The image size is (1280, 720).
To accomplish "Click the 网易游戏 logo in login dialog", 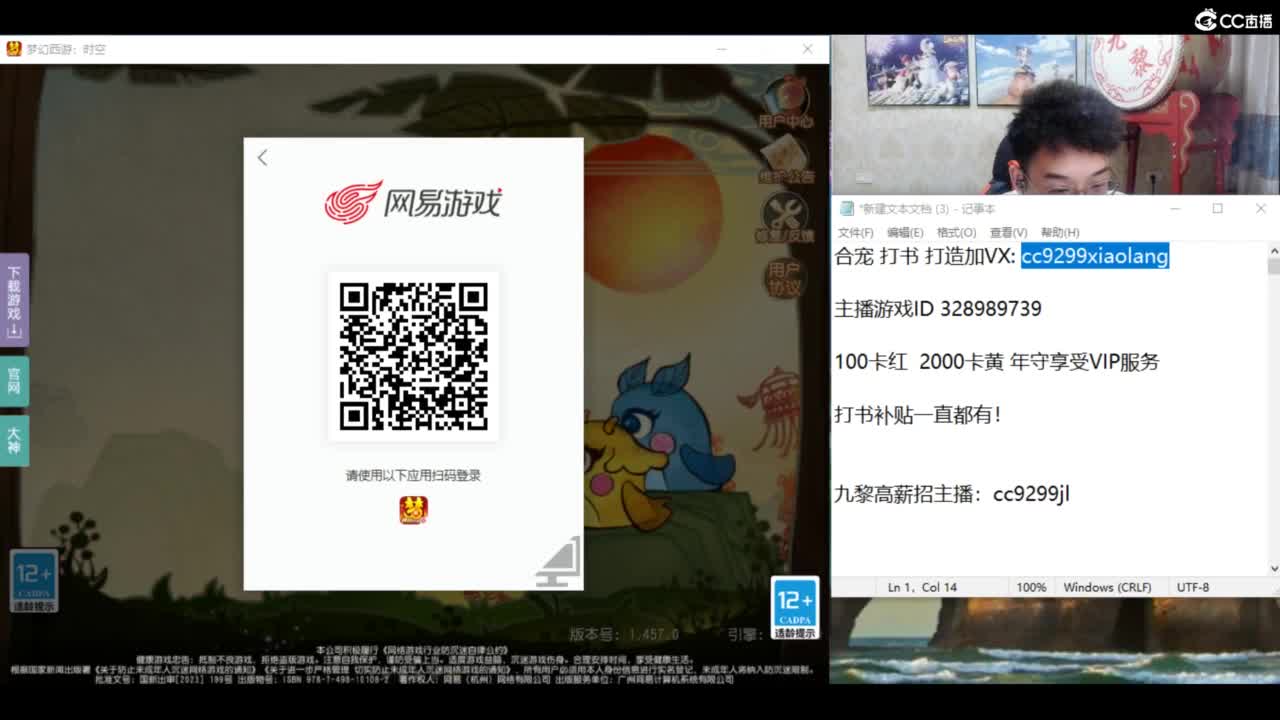I will tap(413, 201).
